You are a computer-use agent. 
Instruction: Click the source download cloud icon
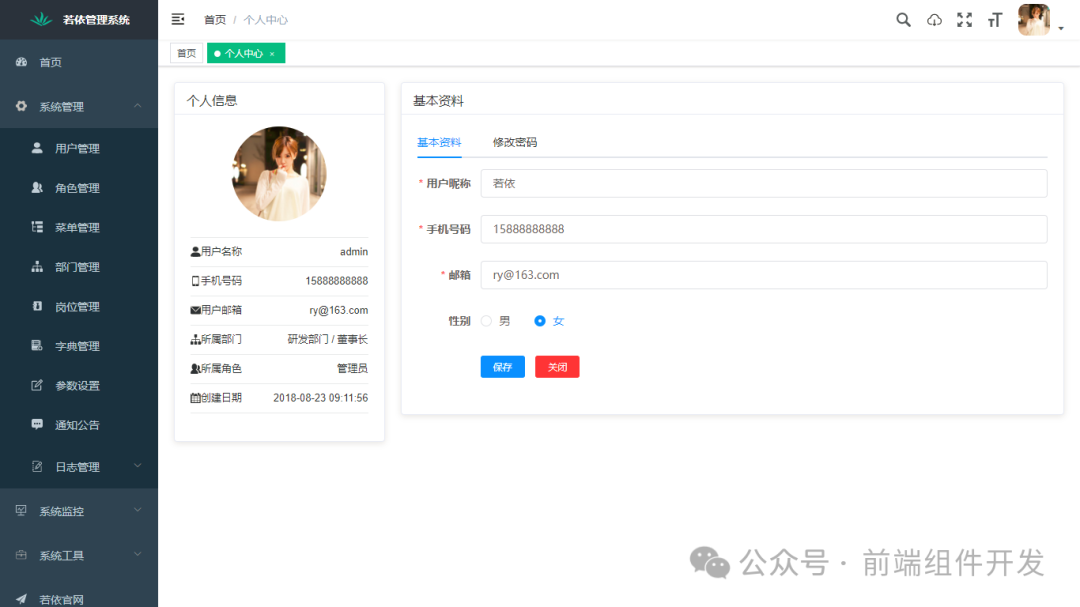934,19
